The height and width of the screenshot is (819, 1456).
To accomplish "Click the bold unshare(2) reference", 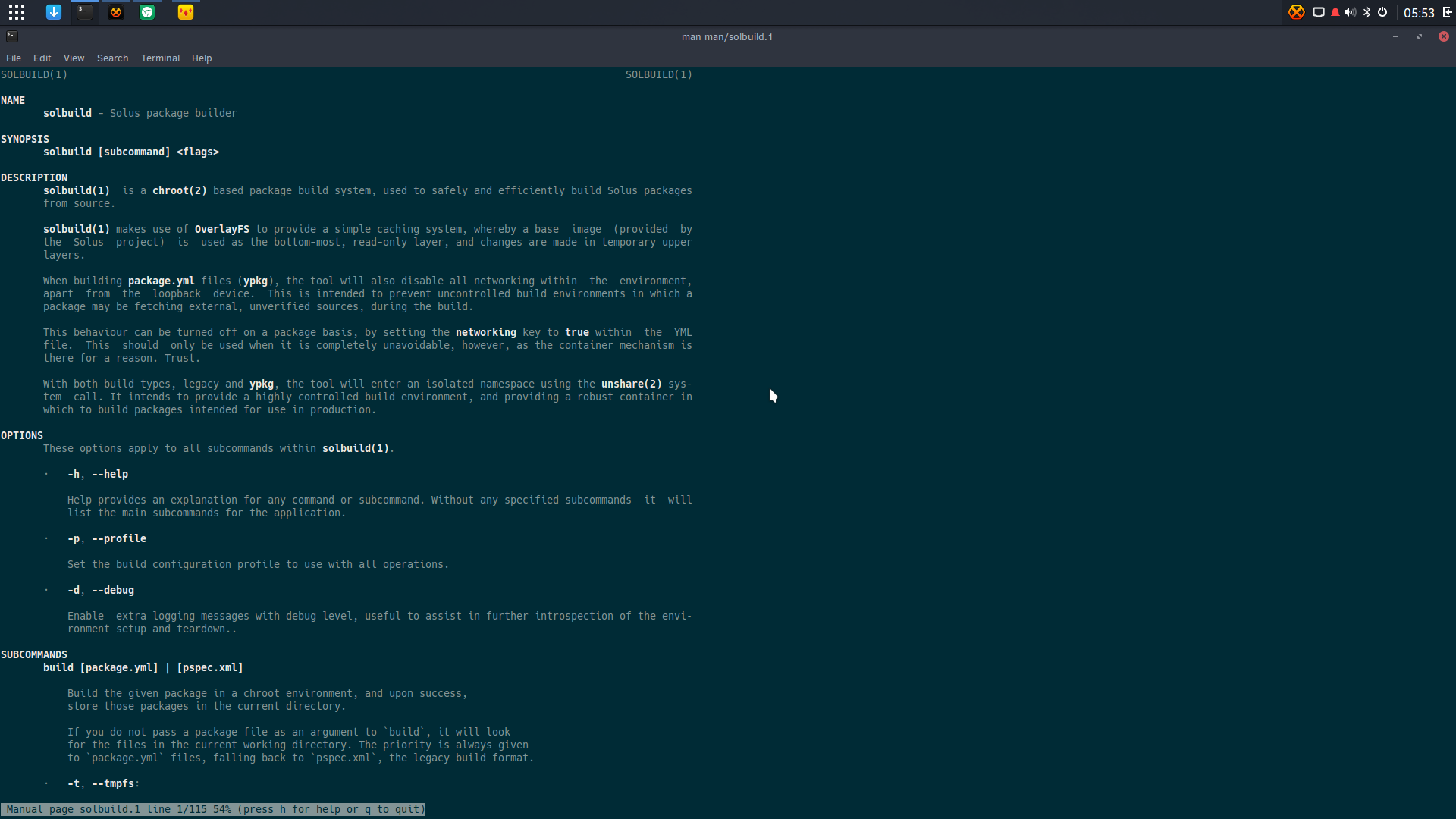I will [632, 384].
